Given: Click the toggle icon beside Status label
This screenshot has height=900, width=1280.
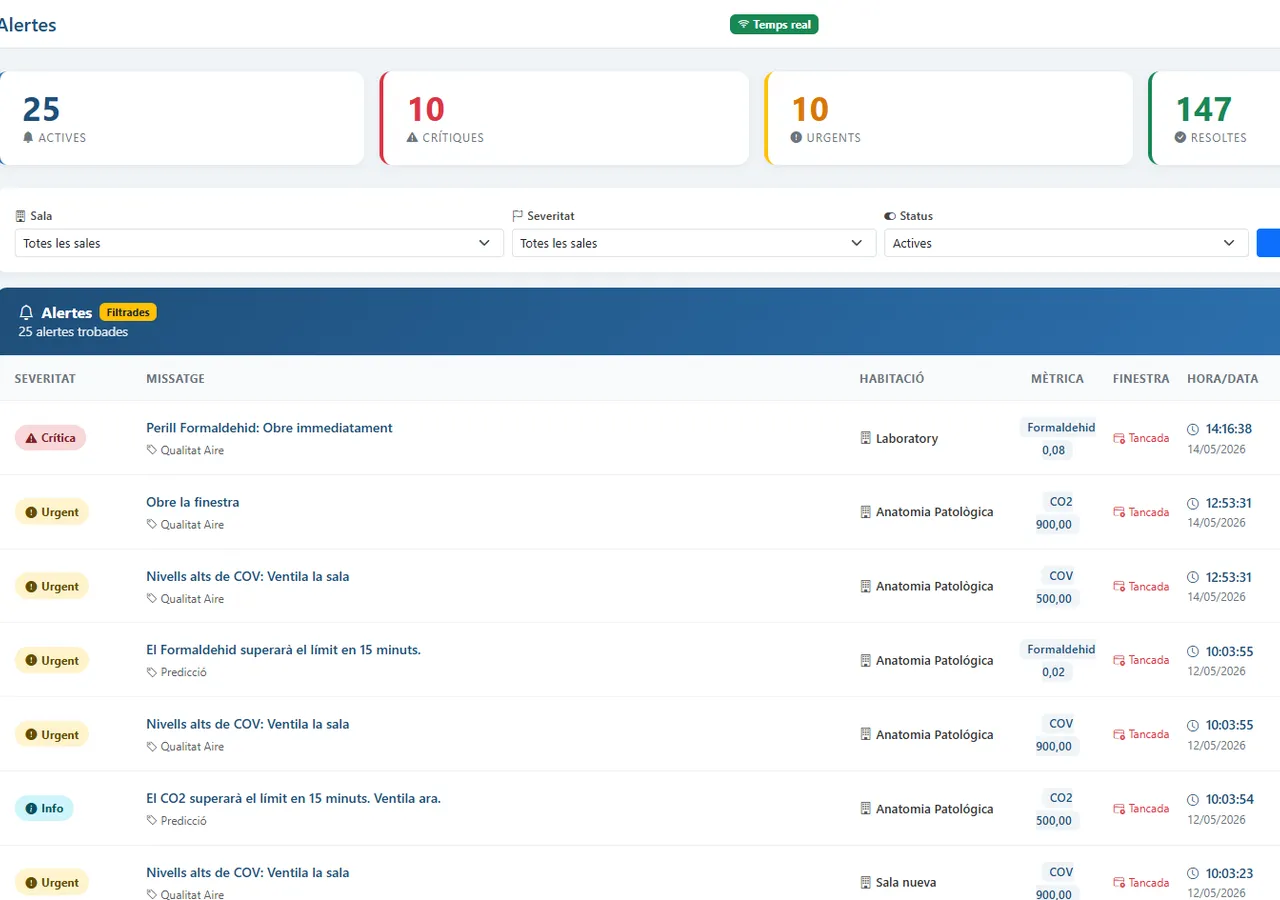Looking at the screenshot, I should tap(890, 216).
